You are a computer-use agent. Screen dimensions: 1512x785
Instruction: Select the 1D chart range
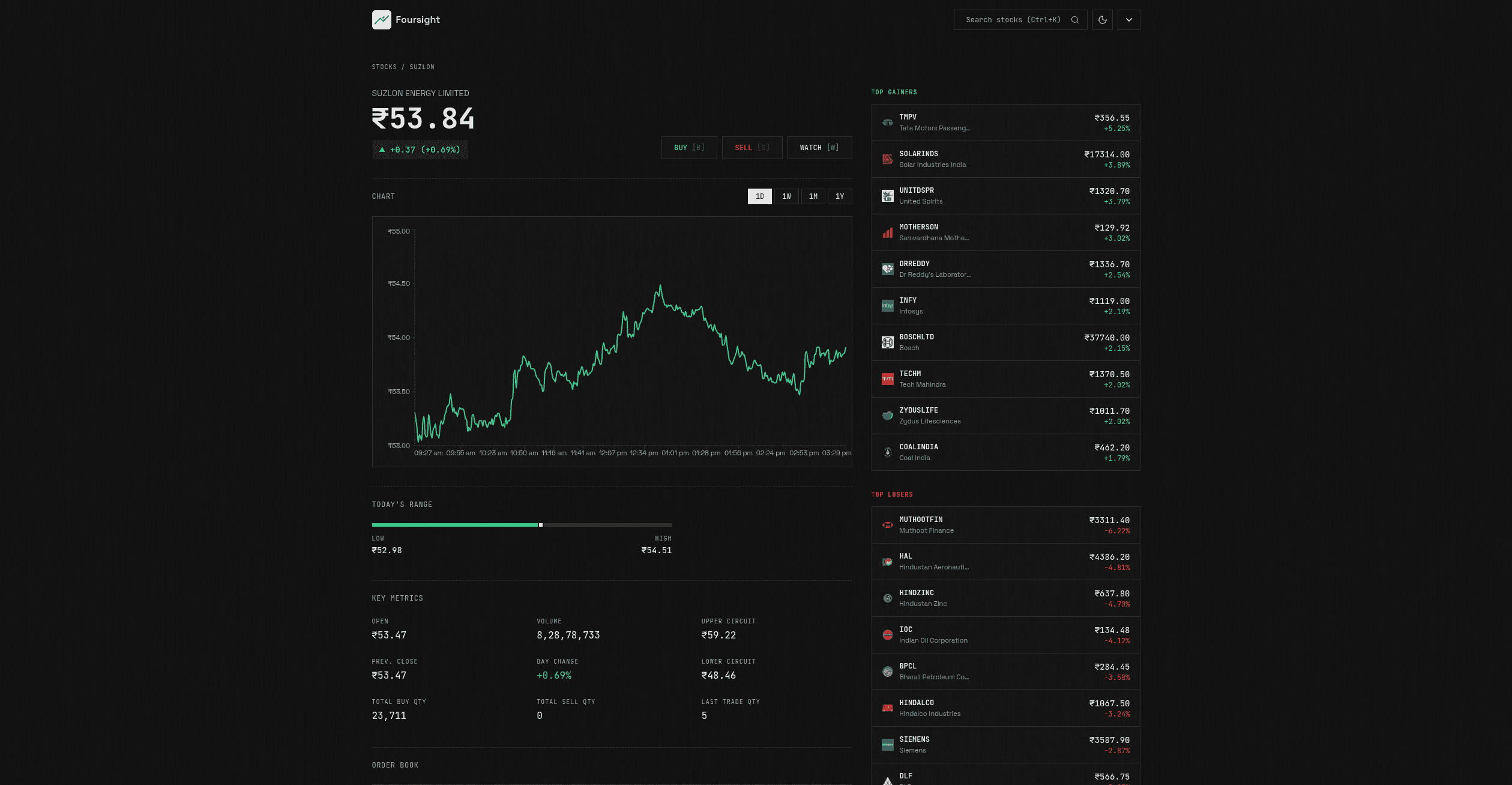pos(760,196)
